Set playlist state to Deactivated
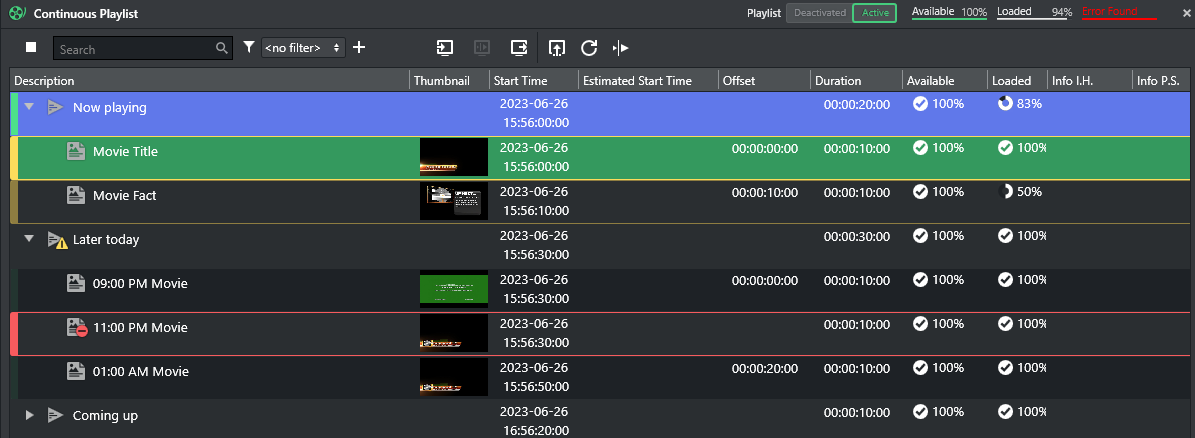This screenshot has width=1195, height=438. tap(818, 13)
